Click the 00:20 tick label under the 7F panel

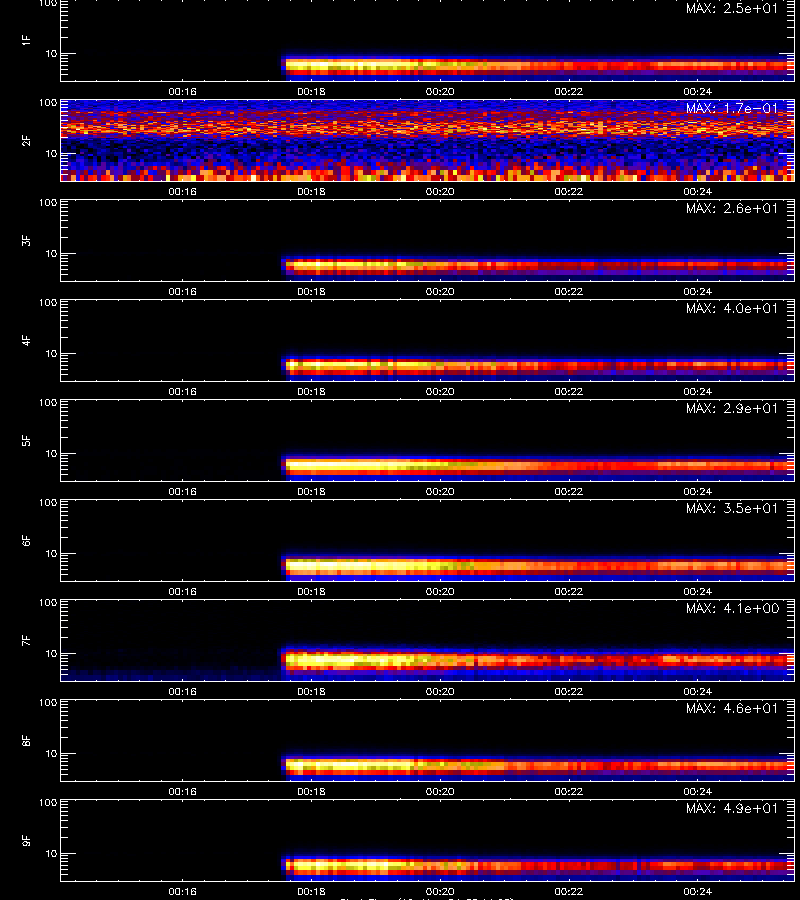click(440, 692)
